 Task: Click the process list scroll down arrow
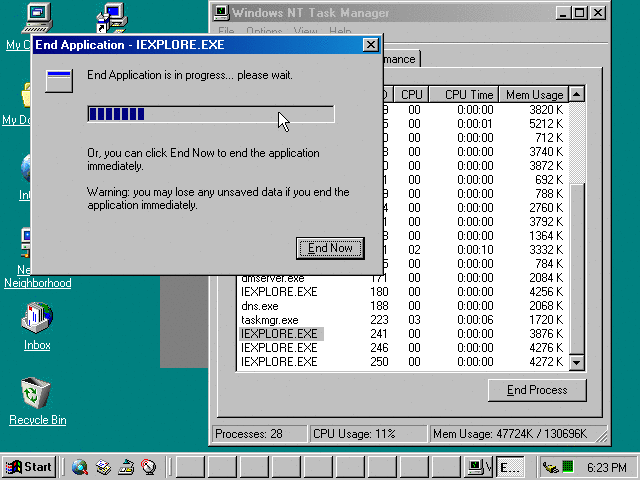pos(577,362)
